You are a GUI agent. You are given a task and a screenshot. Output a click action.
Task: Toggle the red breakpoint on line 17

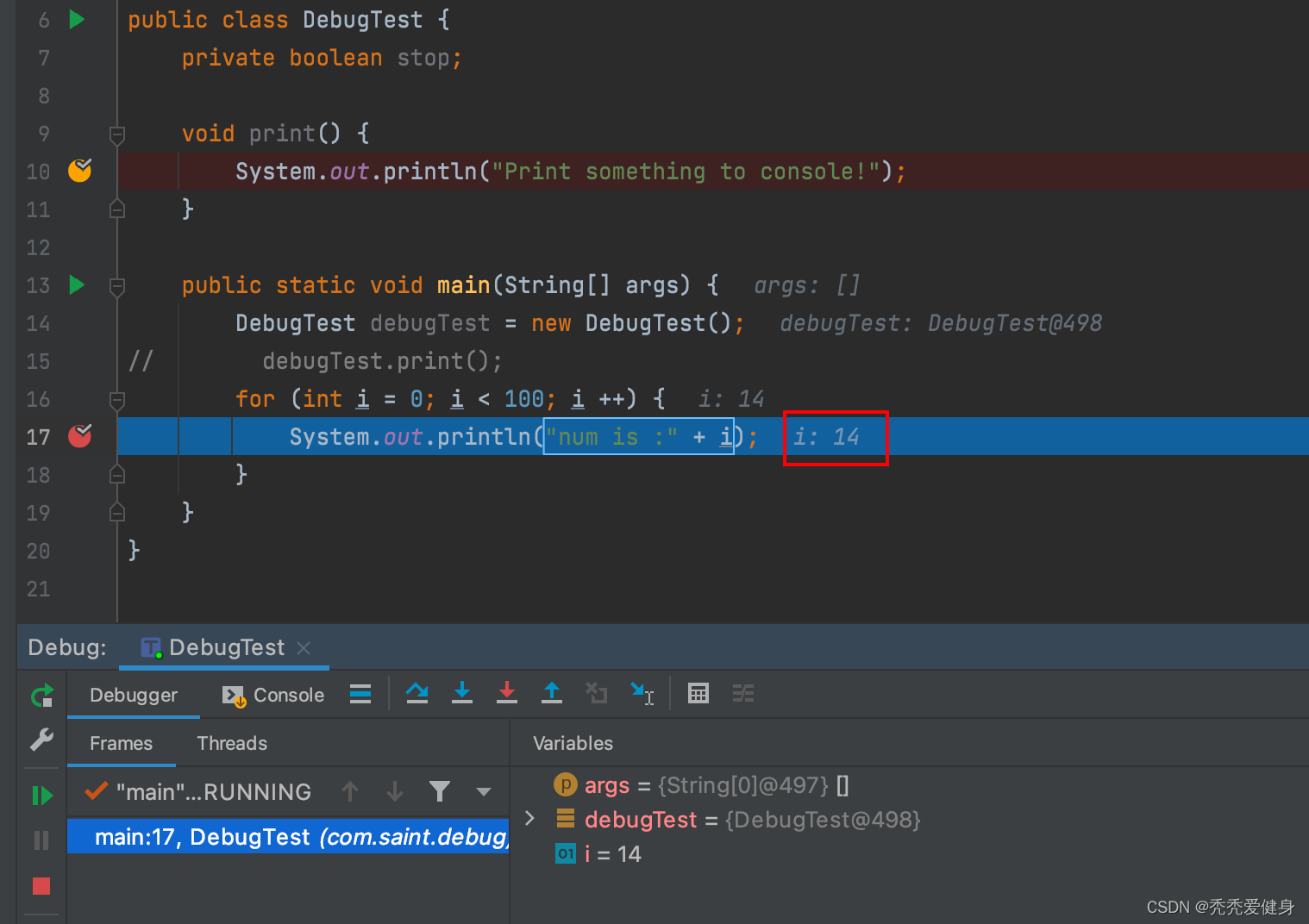pos(80,435)
